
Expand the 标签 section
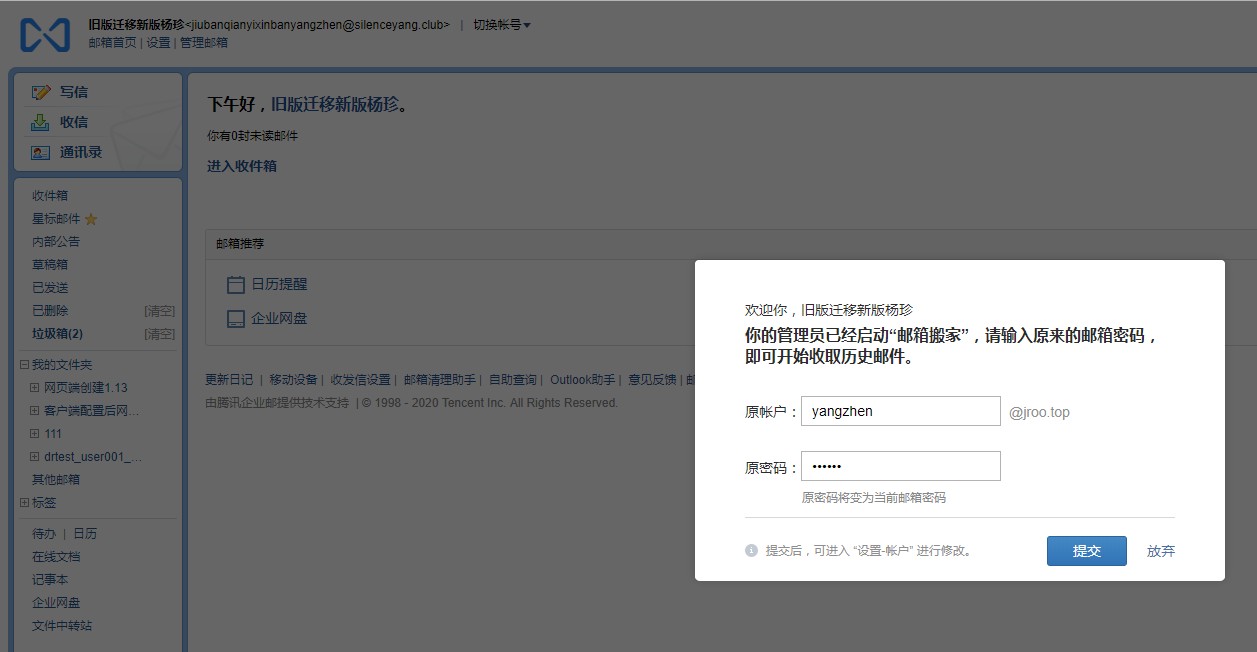coord(24,503)
